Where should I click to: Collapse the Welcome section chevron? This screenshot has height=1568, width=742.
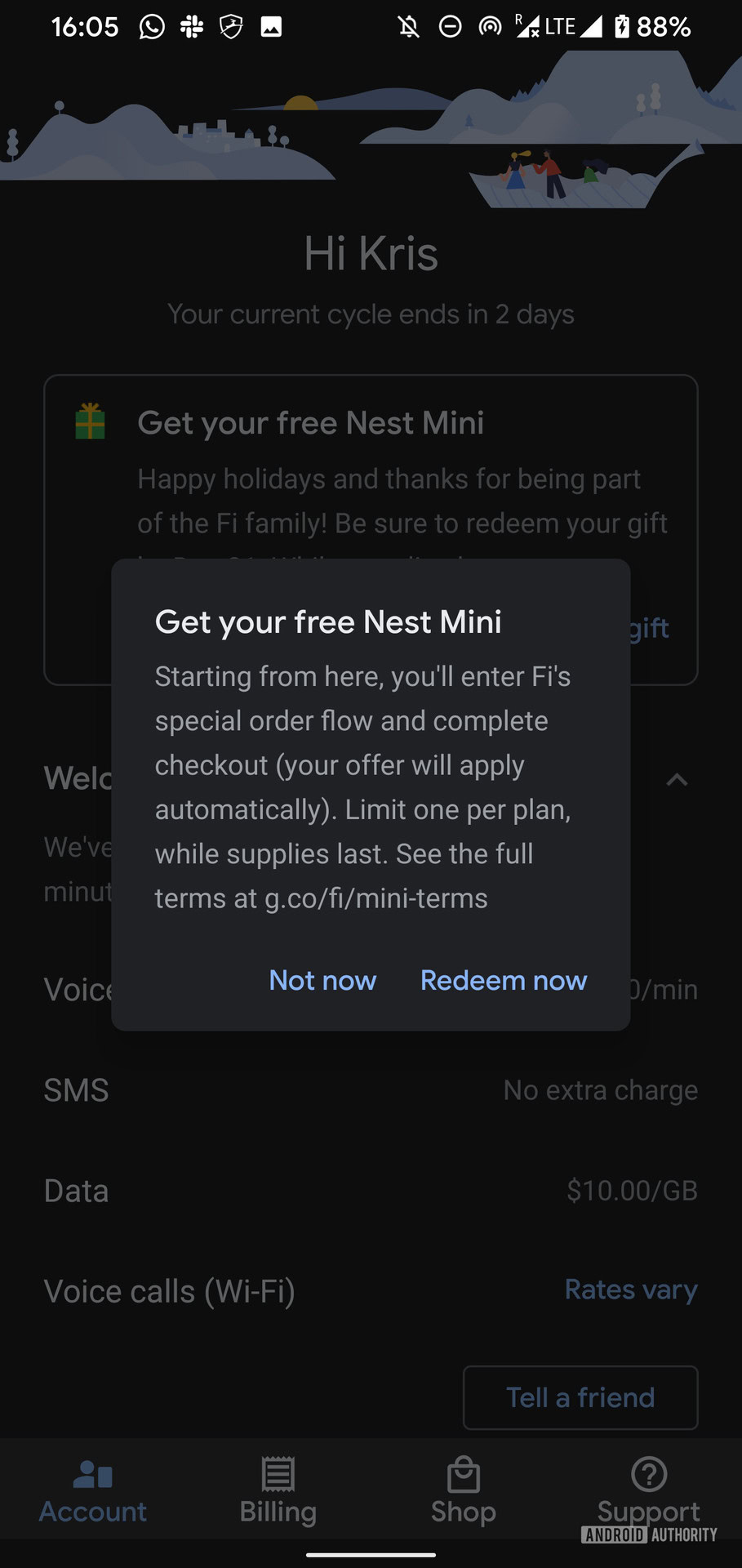(677, 780)
